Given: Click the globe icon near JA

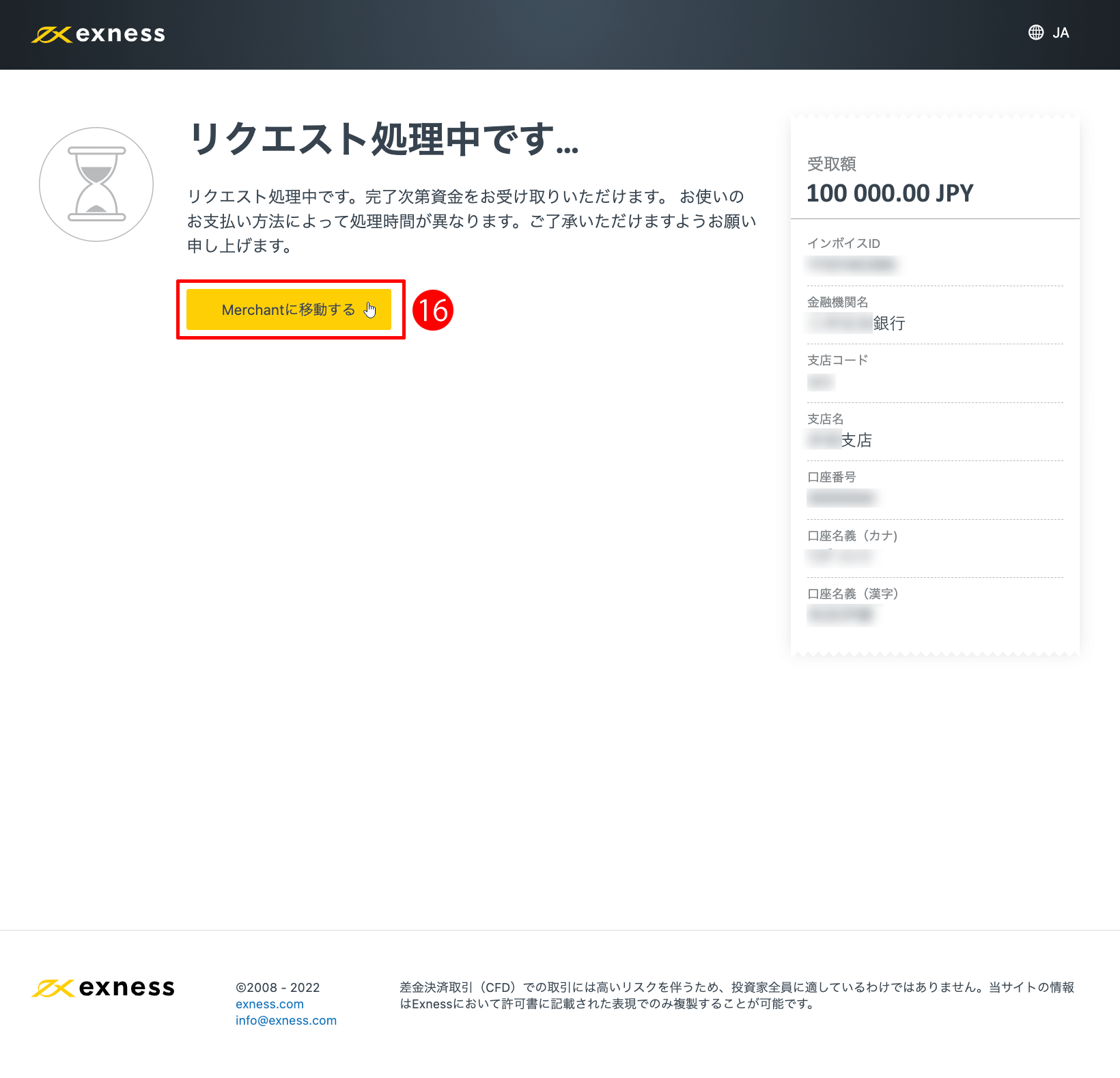Looking at the screenshot, I should pos(1035,32).
